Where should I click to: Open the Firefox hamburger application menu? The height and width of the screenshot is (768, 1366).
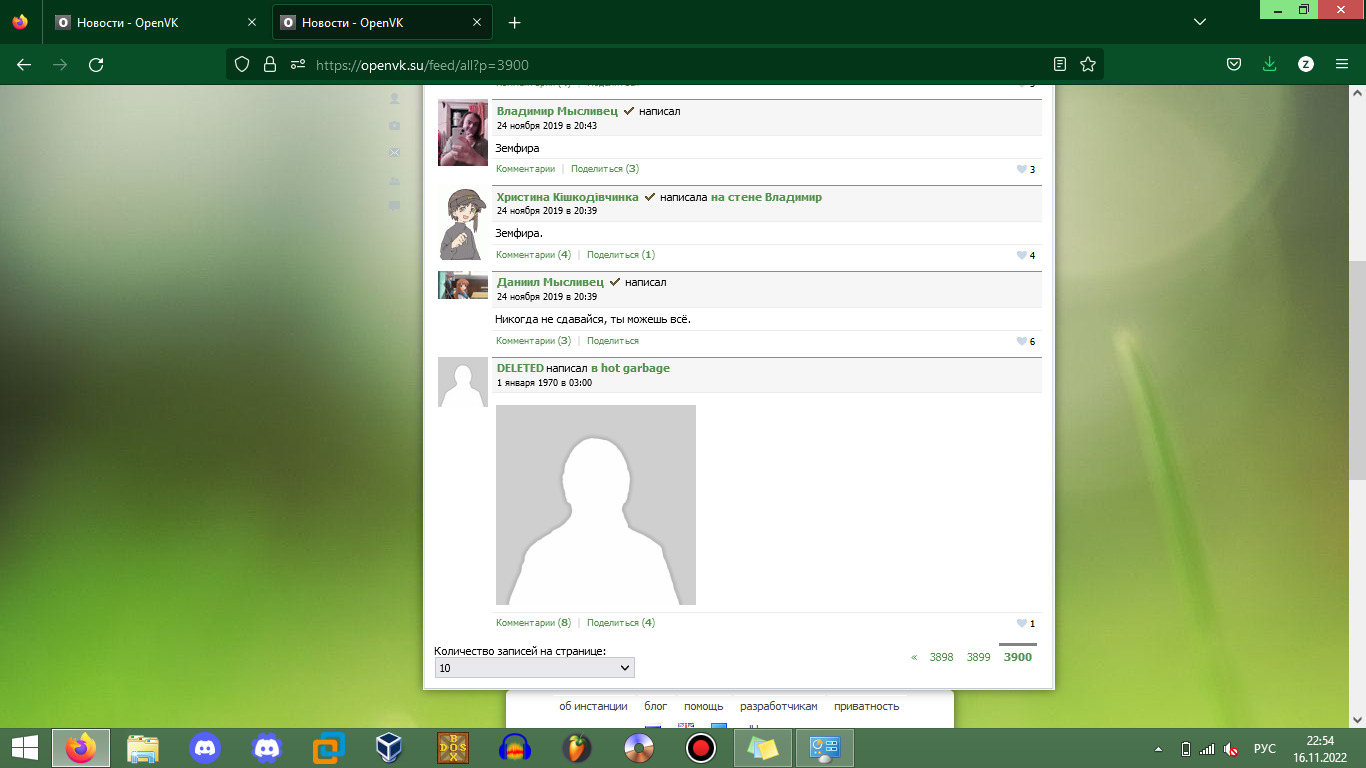tap(1342, 65)
